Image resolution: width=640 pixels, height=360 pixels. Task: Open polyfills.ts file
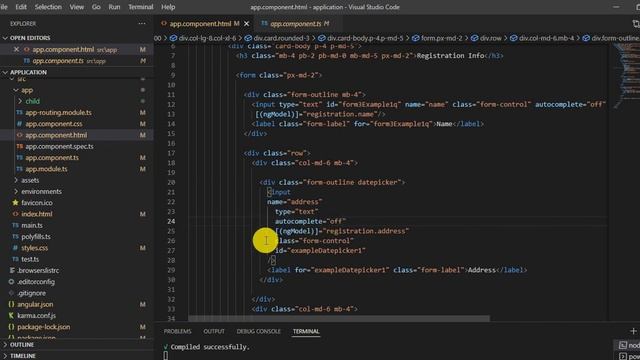click(36, 236)
